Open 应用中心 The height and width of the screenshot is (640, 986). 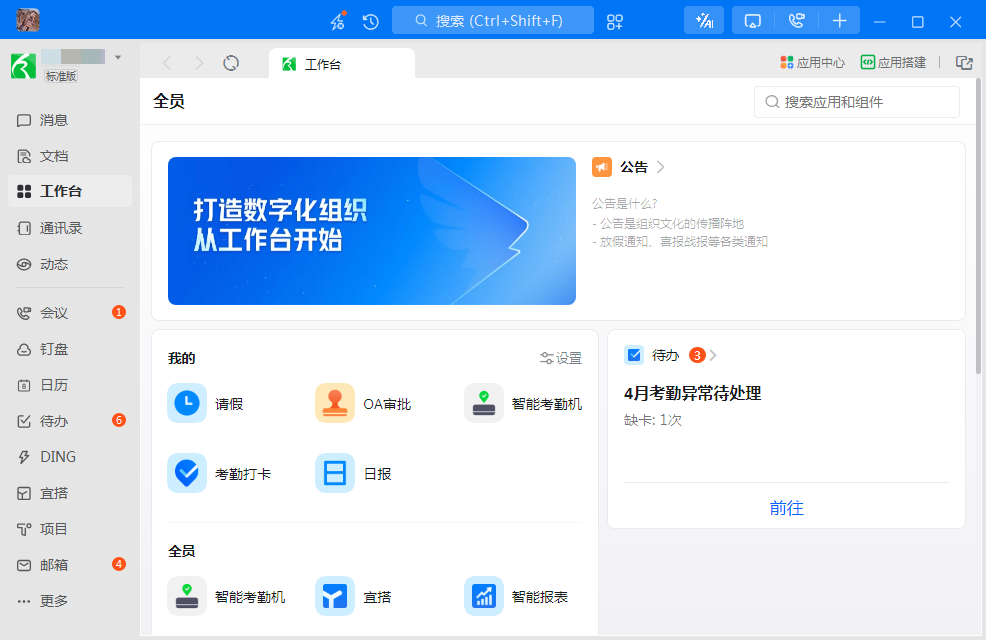pyautogui.click(x=812, y=62)
